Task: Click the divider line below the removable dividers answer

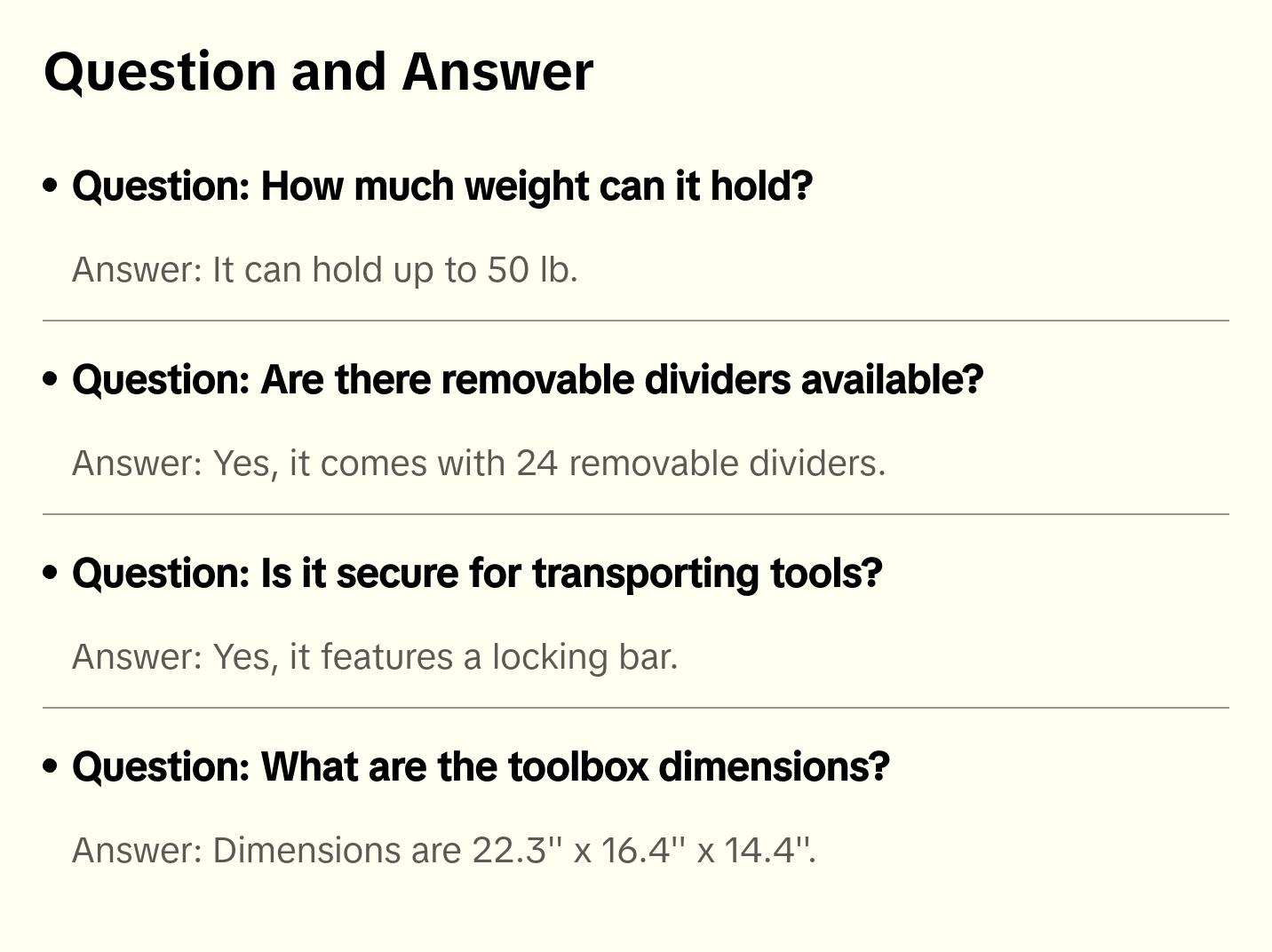Action: (636, 514)
